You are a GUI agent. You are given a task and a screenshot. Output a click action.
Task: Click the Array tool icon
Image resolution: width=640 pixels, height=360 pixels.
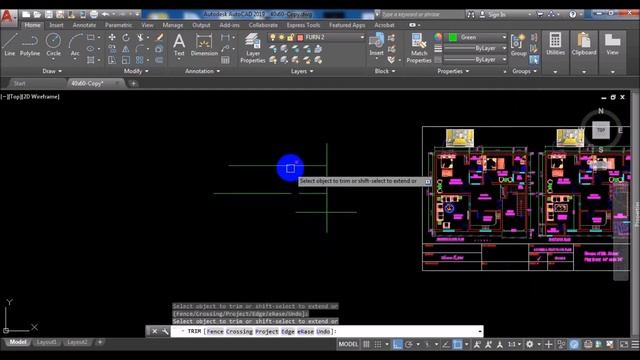(x=140, y=60)
